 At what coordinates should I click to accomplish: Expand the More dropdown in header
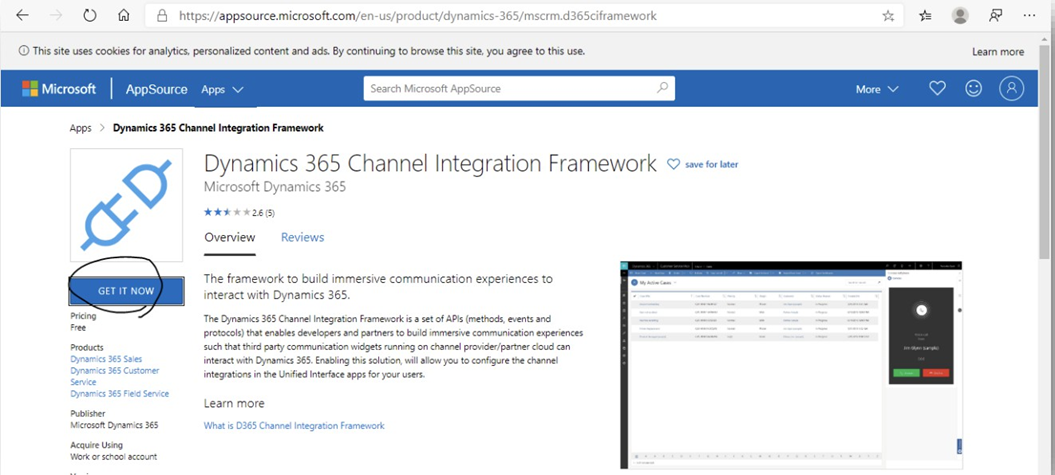[x=877, y=89]
